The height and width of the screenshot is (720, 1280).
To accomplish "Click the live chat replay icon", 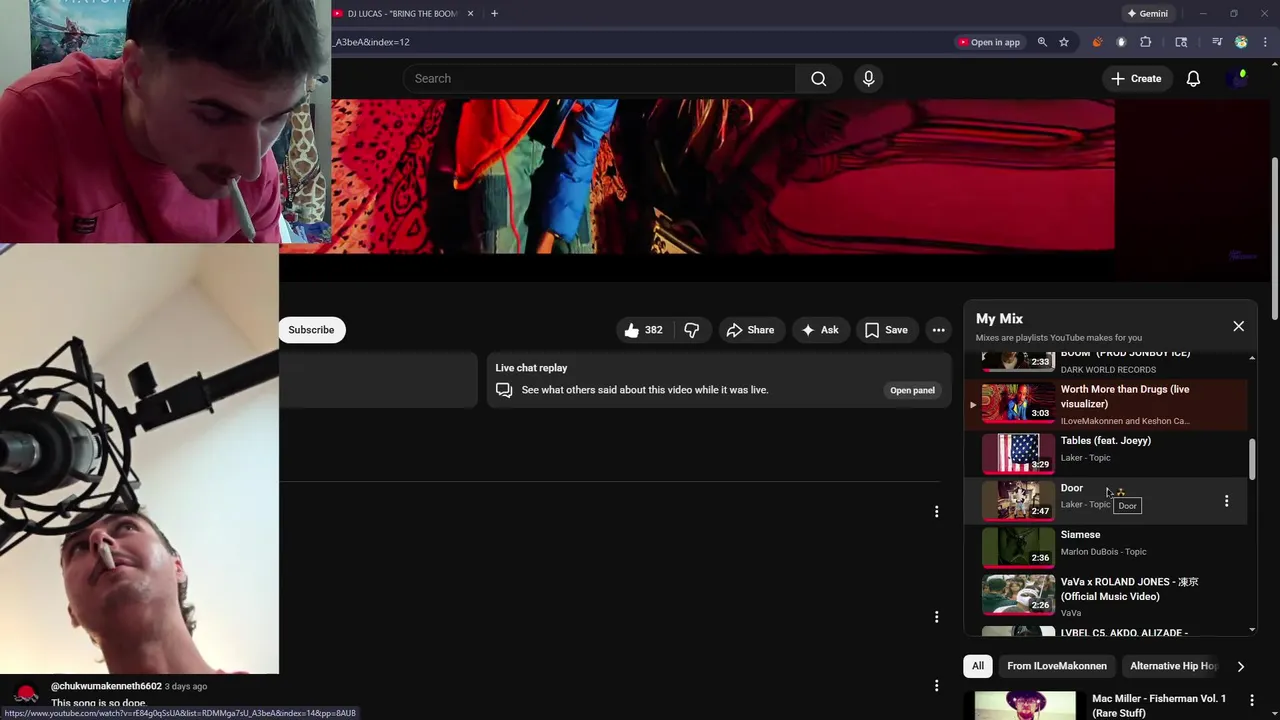I will [x=504, y=390].
